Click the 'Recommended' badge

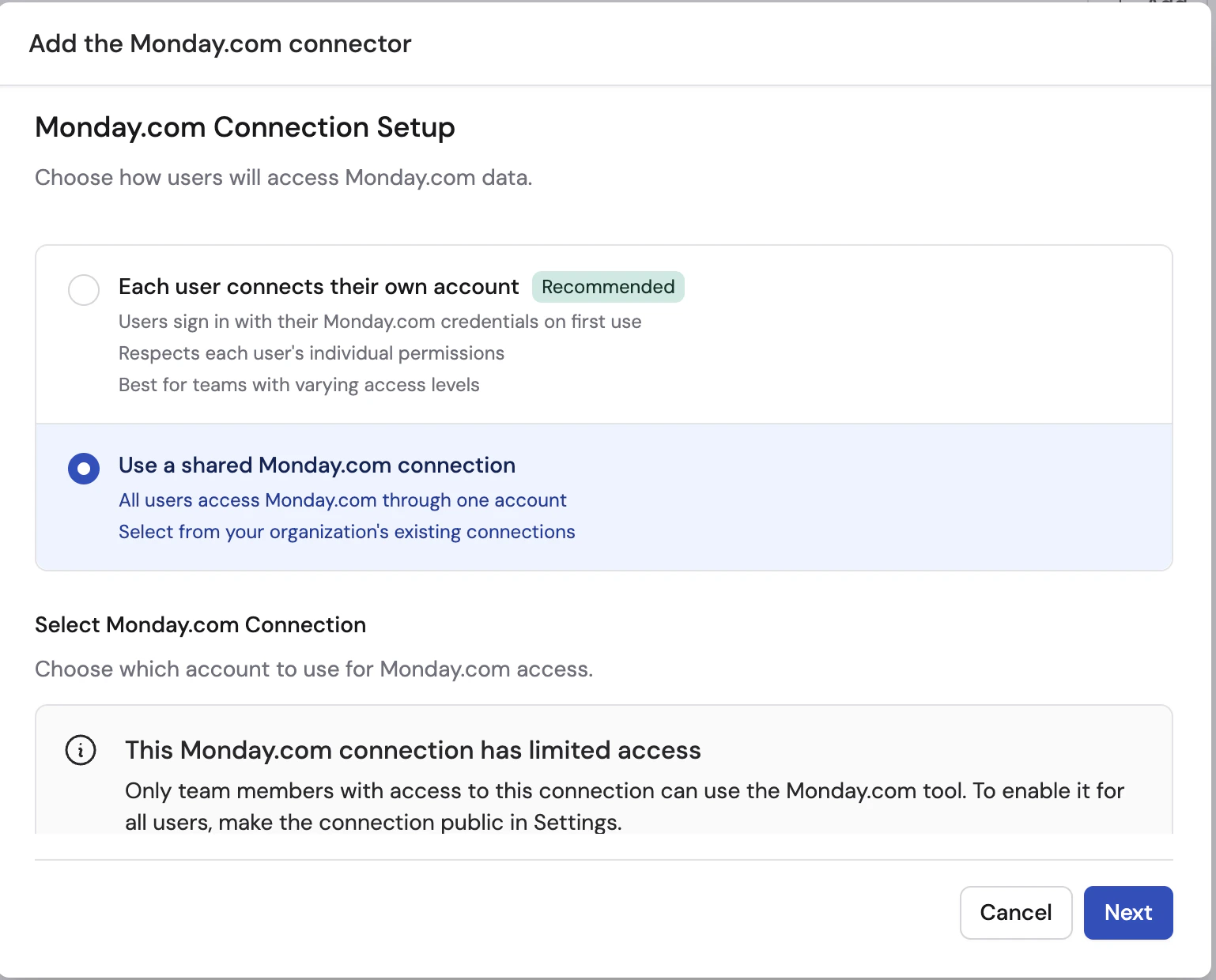point(608,287)
